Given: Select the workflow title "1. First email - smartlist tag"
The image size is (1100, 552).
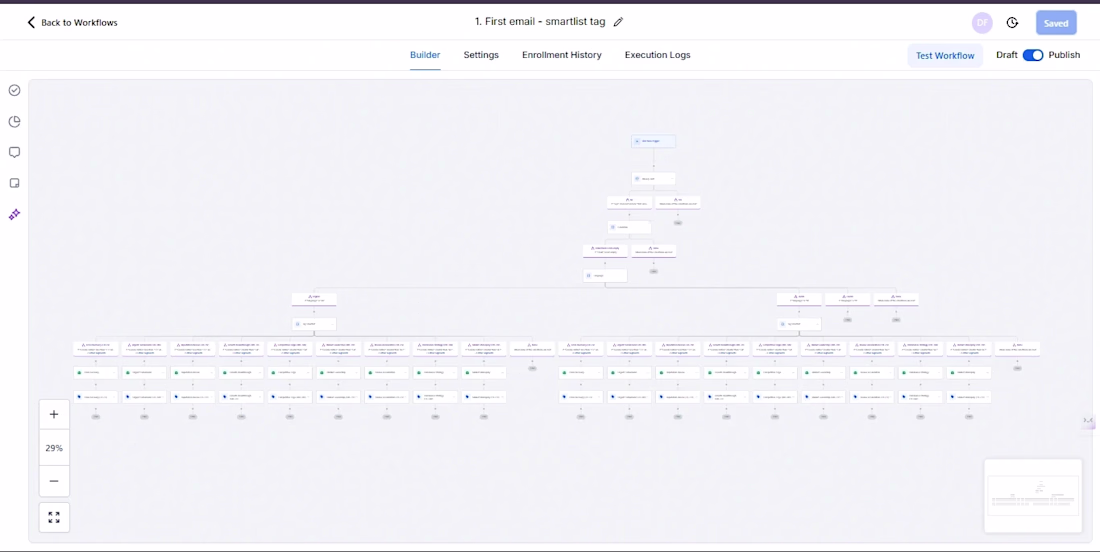Looking at the screenshot, I should (539, 22).
